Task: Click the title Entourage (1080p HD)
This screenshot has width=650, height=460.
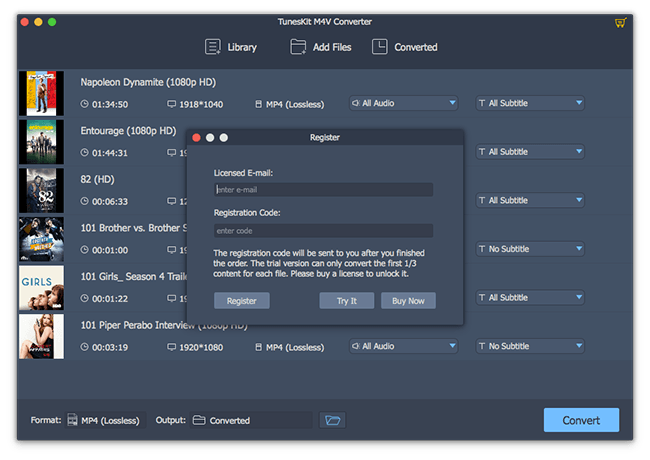Action: click(x=128, y=131)
